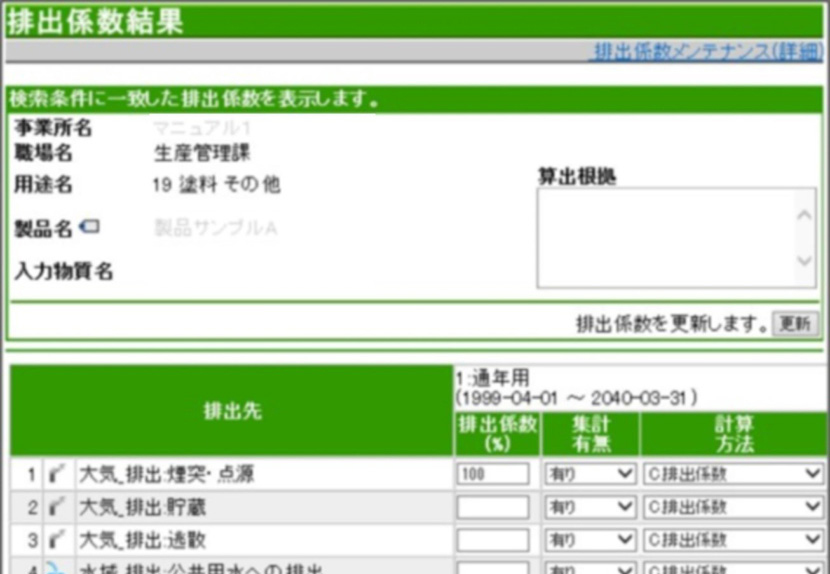Open the 排出係数メンテナンス(詳細) link
The image size is (830, 574).
(x=708, y=52)
